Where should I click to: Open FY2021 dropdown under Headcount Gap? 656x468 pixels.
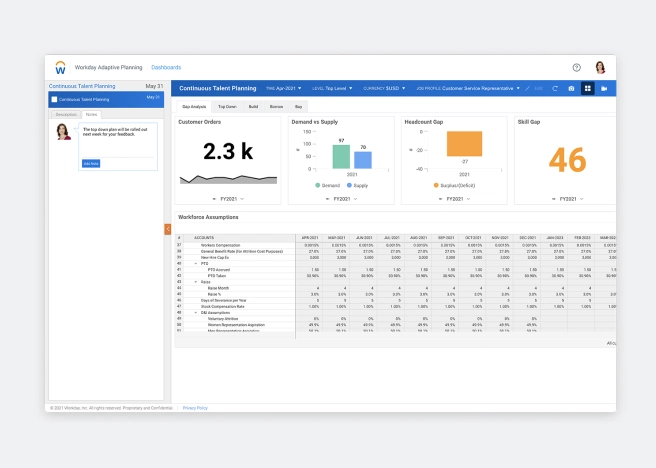point(459,199)
